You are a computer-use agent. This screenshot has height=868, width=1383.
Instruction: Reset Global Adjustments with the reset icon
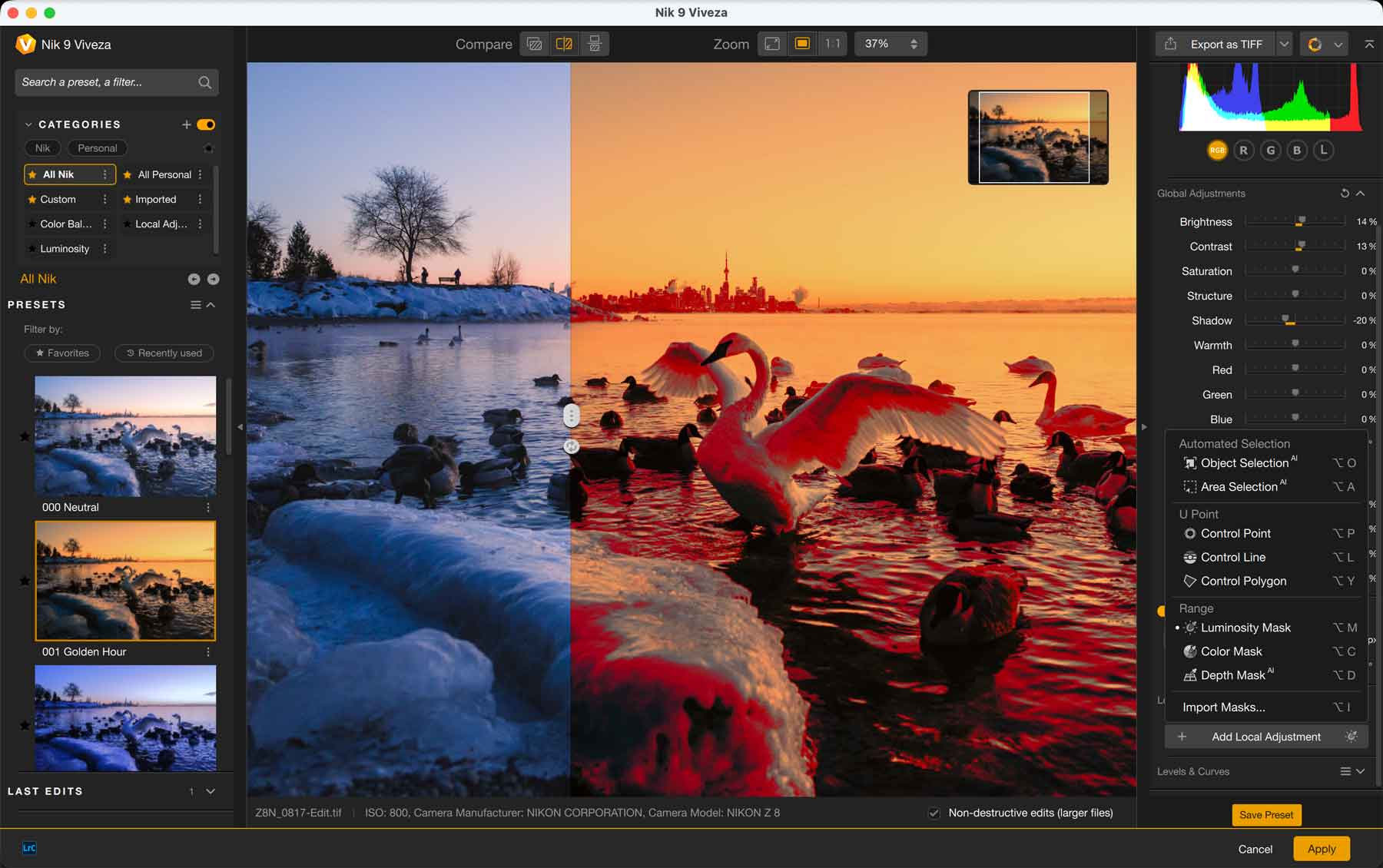[x=1344, y=194]
